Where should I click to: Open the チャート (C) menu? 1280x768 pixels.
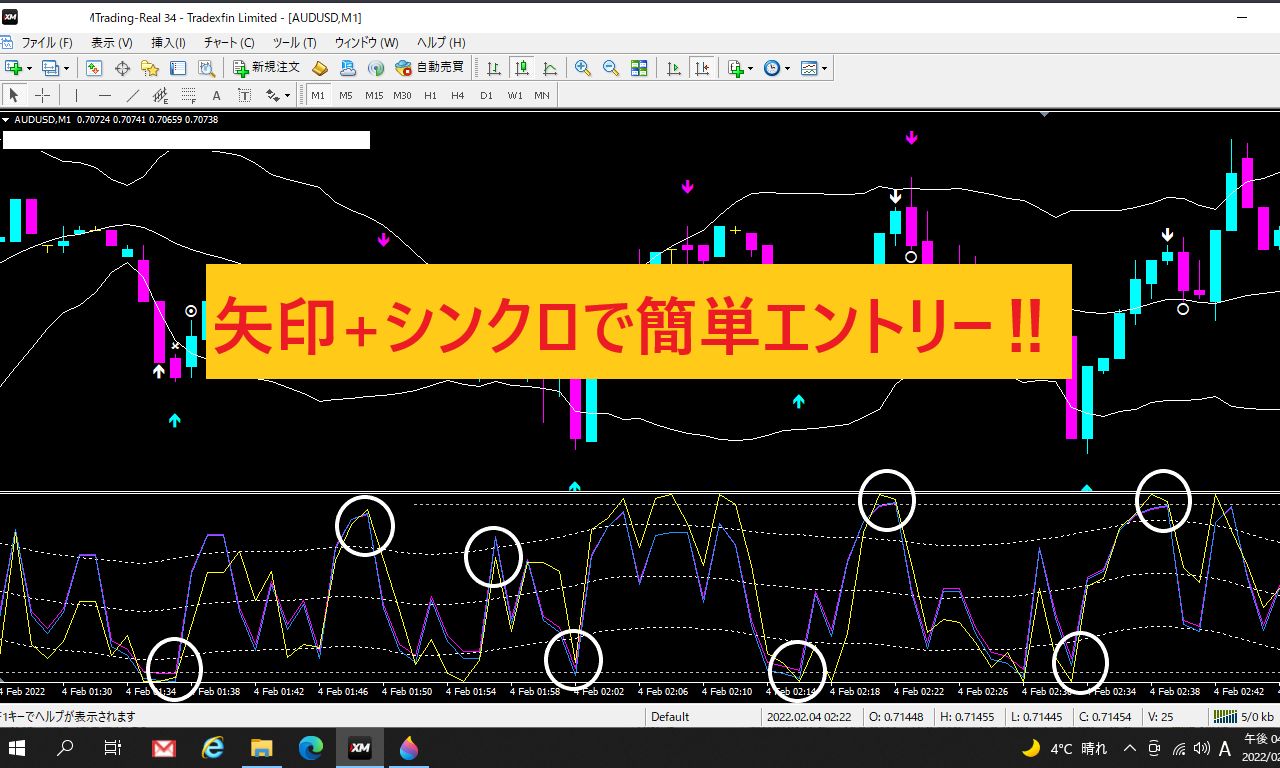(229, 43)
